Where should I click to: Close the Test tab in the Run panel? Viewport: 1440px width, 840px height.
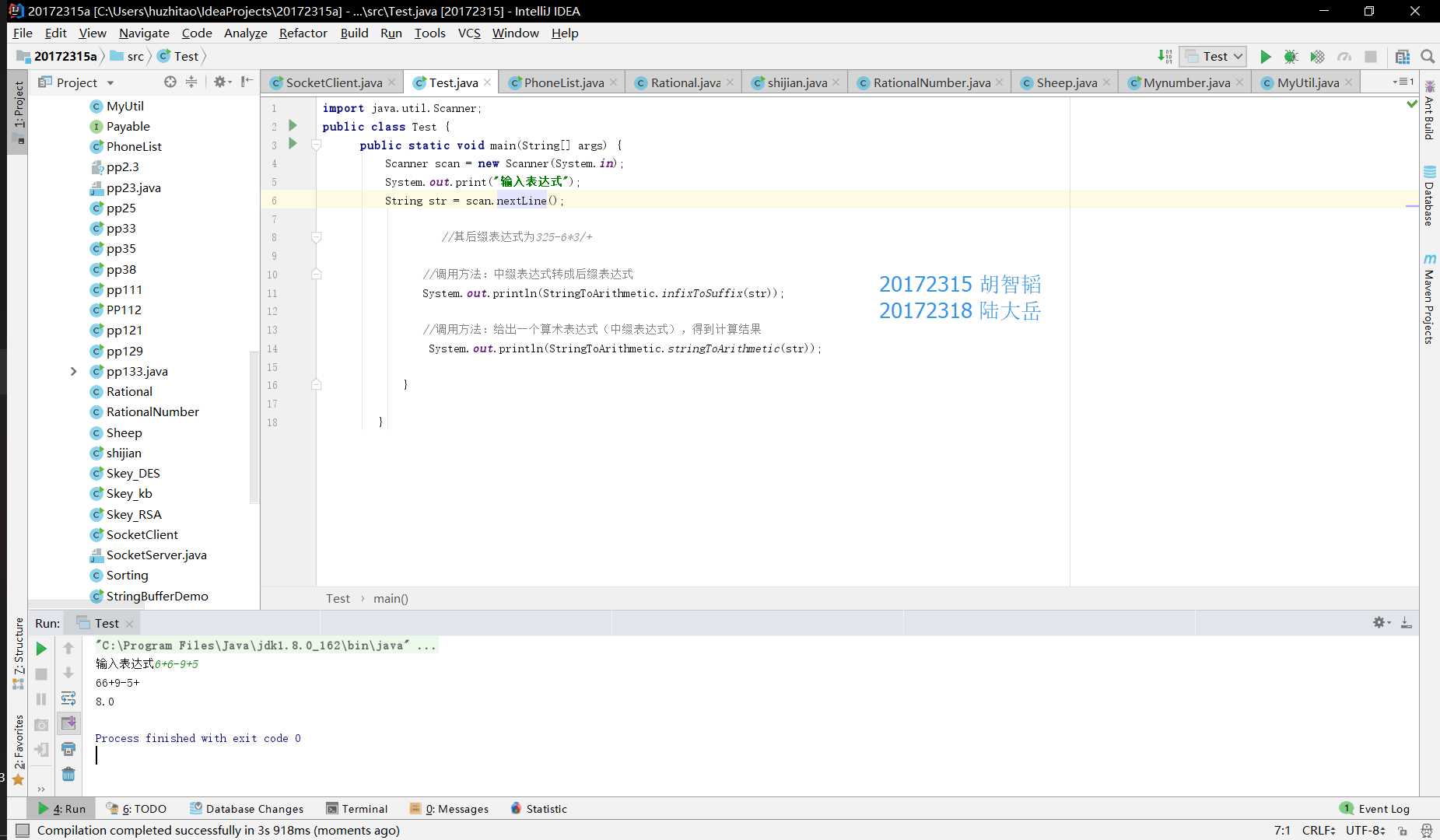129,624
